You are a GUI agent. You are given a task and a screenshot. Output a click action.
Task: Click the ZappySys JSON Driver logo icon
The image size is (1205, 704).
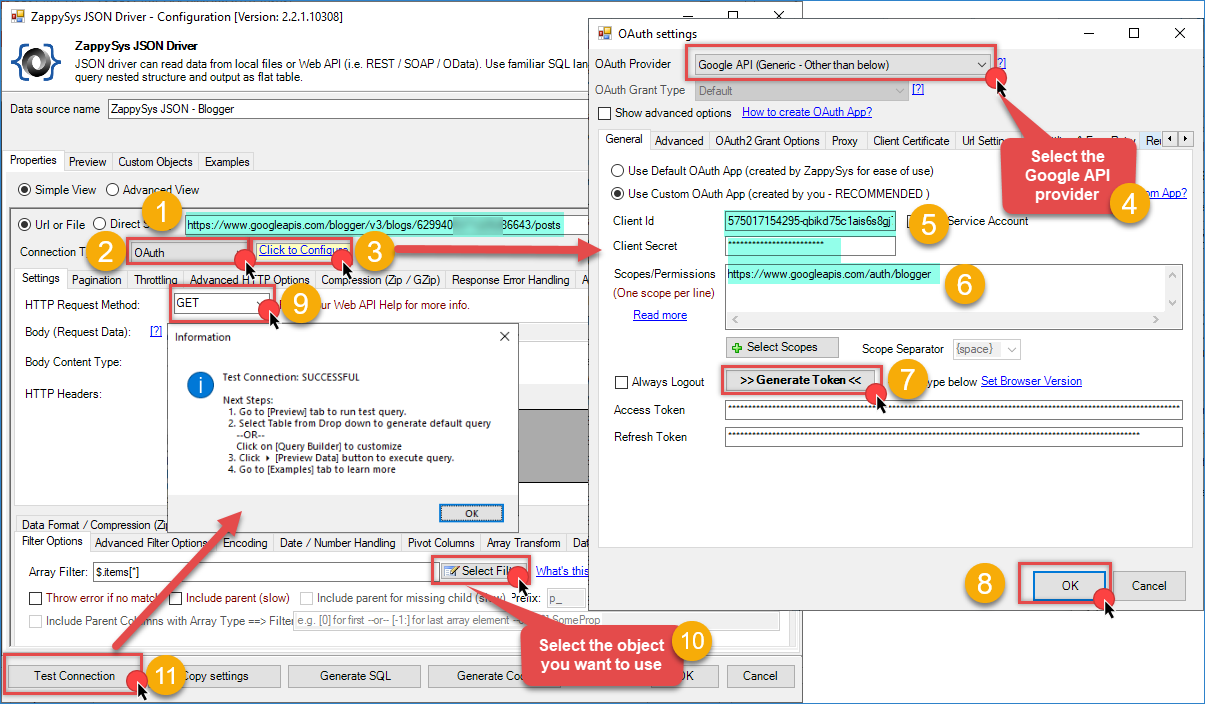point(35,63)
